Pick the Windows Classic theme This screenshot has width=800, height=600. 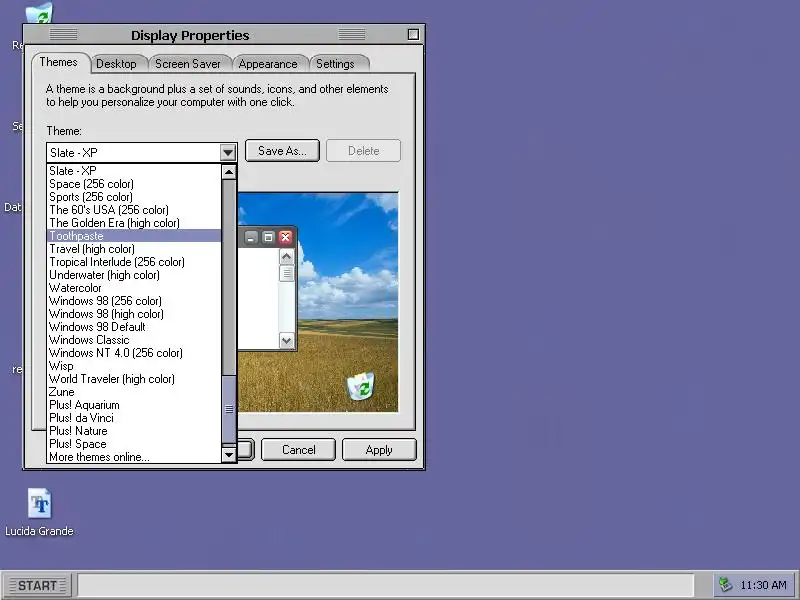point(134,340)
